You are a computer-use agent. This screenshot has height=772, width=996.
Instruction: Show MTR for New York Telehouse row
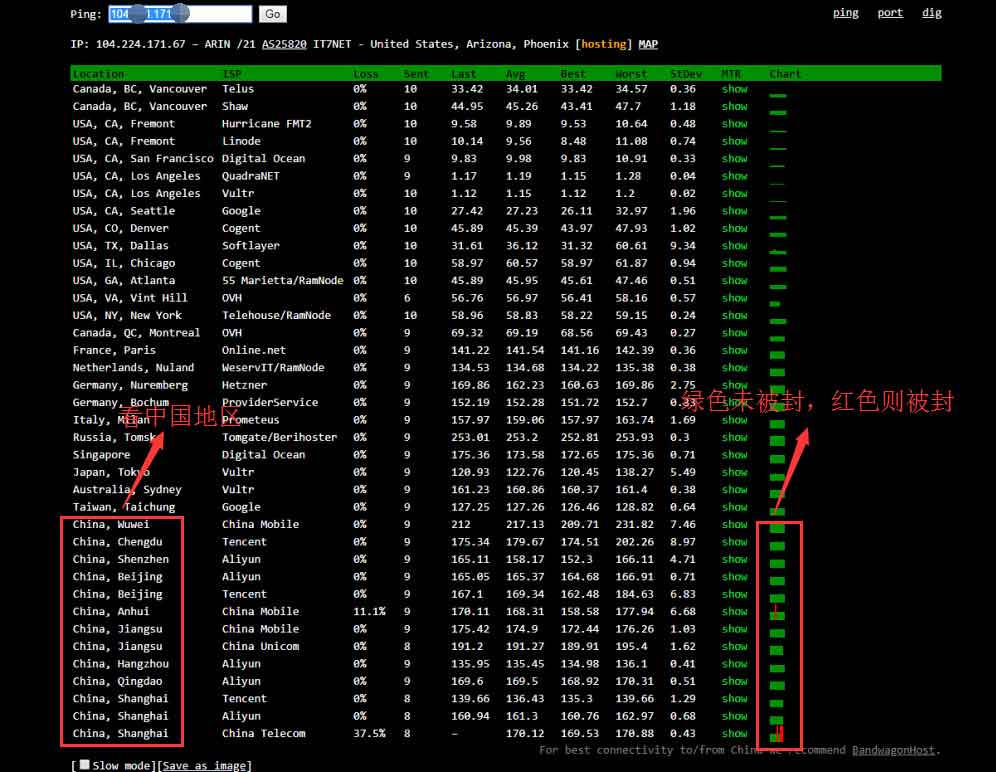pos(734,315)
